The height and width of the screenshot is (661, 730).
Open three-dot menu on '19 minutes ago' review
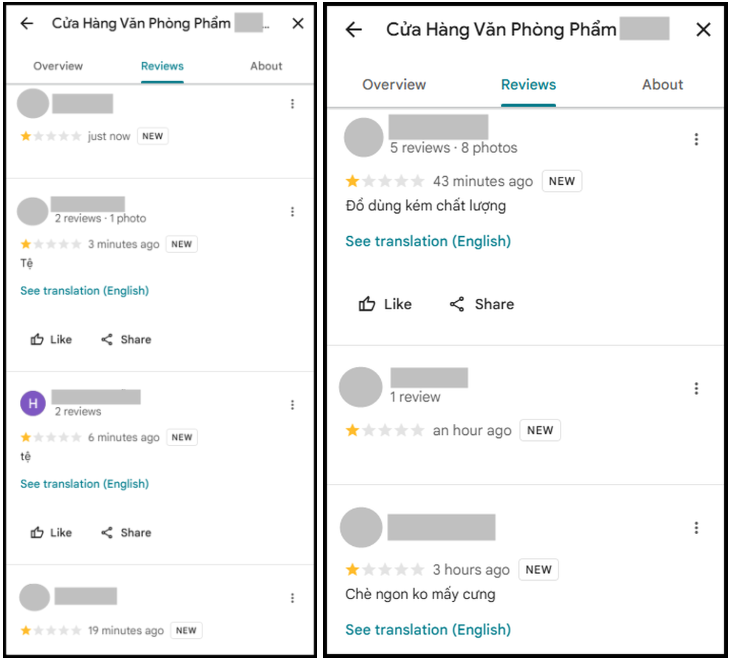tap(292, 598)
